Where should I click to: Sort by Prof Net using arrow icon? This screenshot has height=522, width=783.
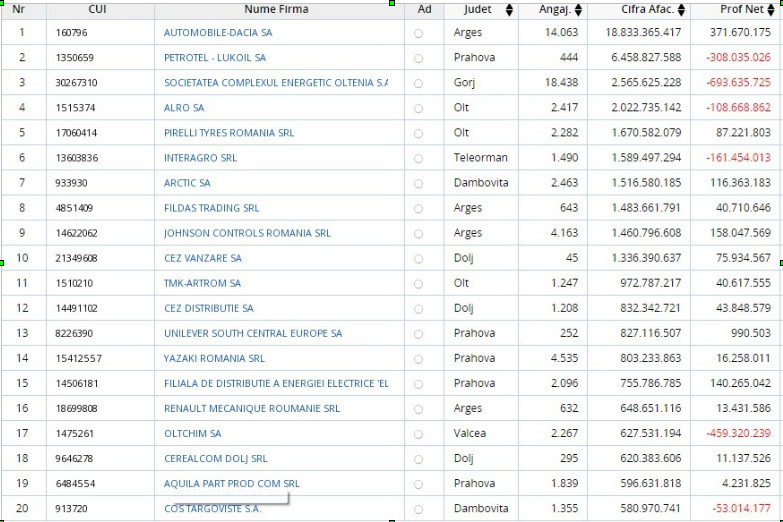pyautogui.click(x=771, y=10)
